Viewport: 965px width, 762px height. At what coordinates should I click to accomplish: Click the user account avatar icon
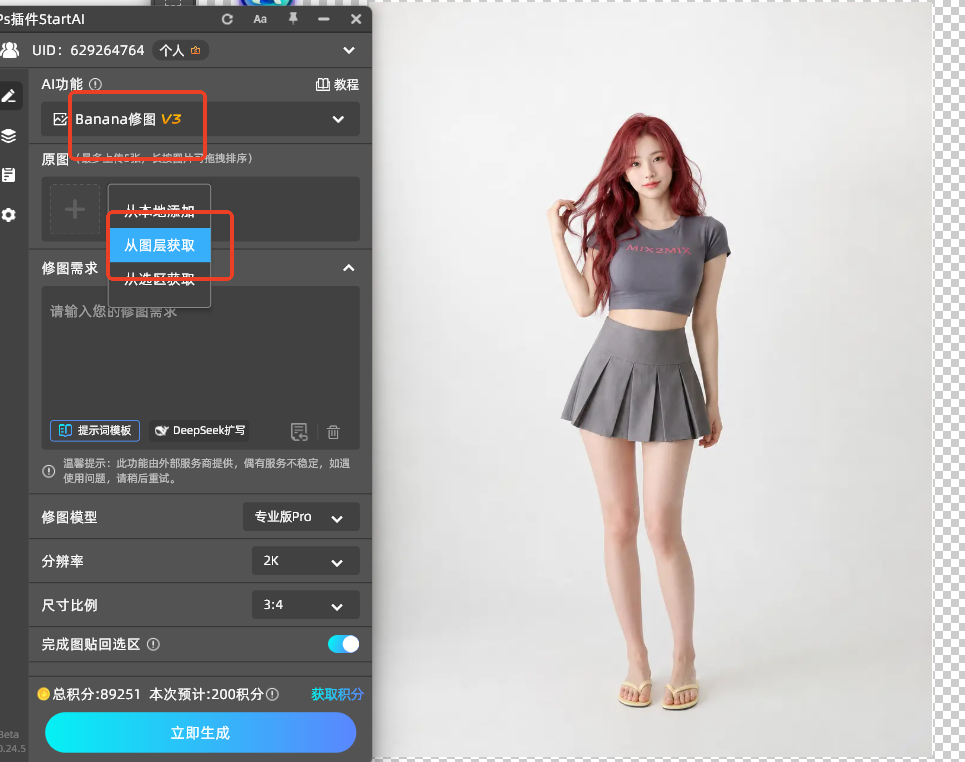coord(10,50)
